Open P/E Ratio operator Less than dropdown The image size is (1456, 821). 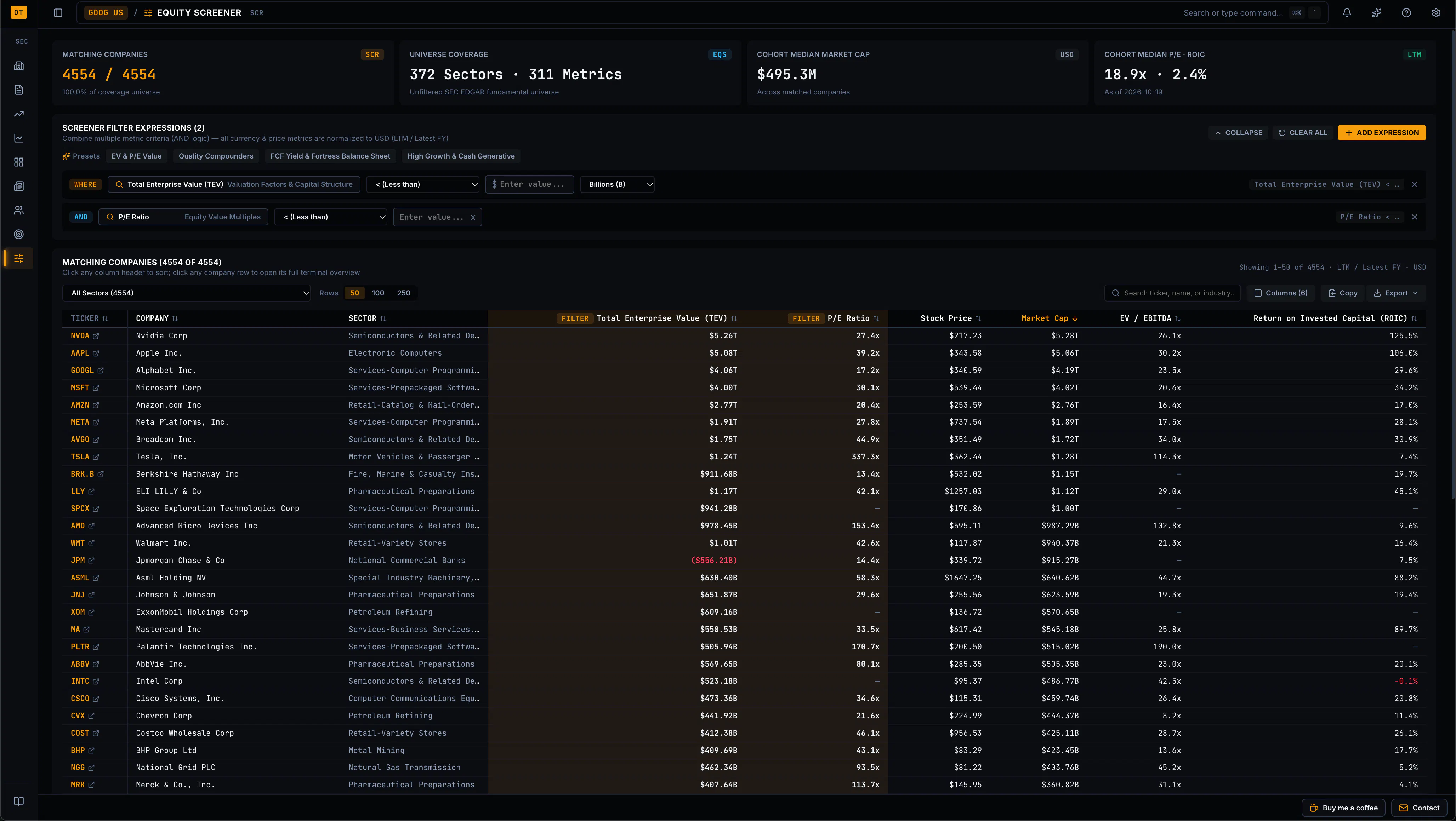coord(331,217)
